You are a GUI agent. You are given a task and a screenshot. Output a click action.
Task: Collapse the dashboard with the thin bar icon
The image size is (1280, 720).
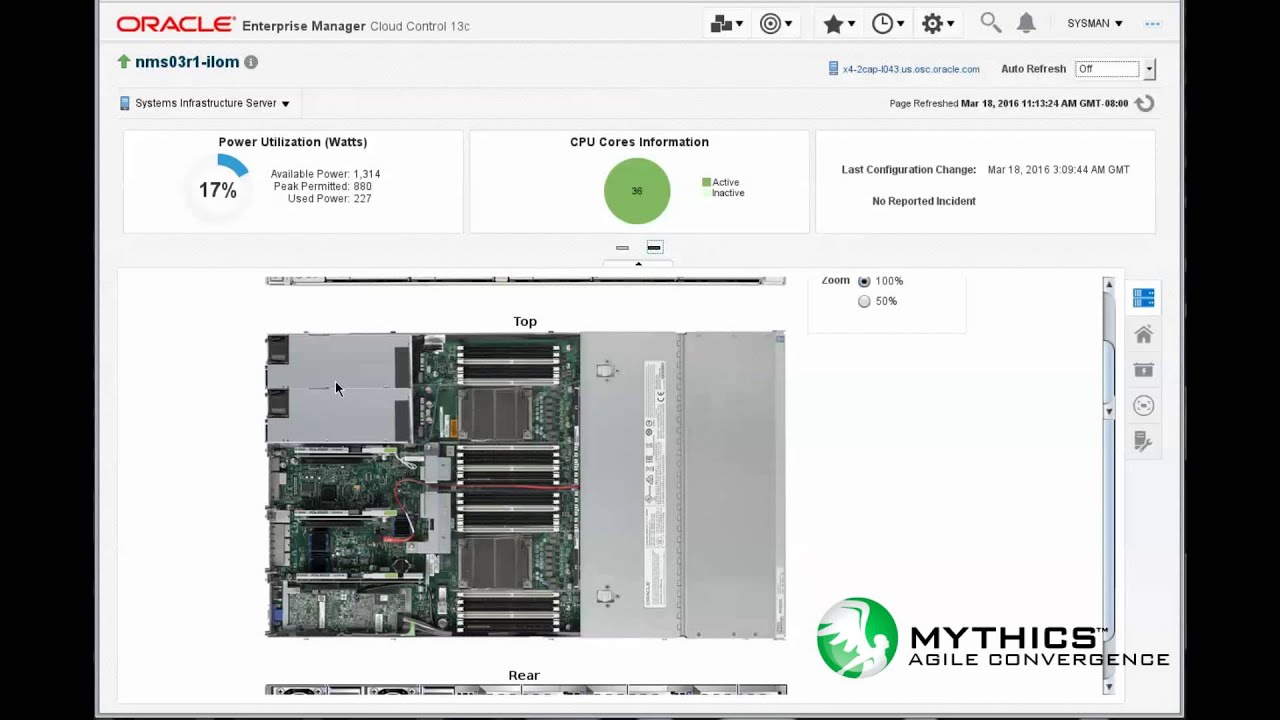coord(622,247)
